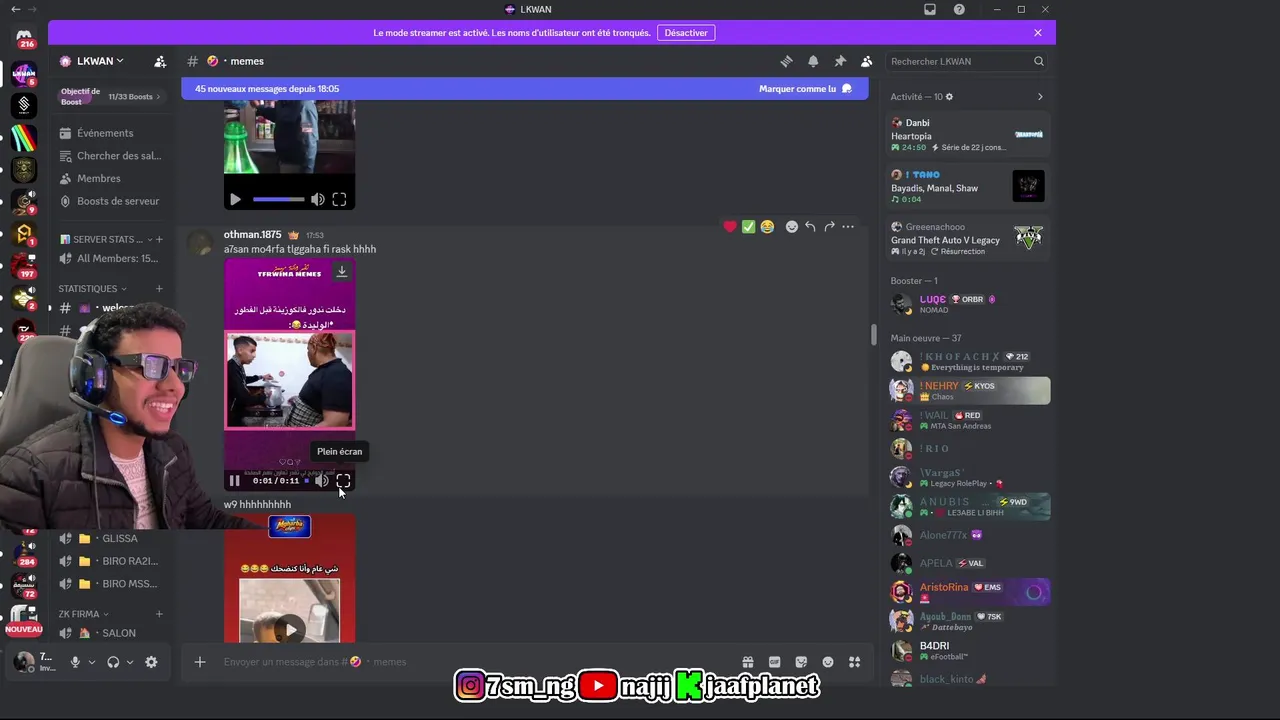Add green check mark reaction to message
This screenshot has width=1280, height=720.
coord(748,227)
